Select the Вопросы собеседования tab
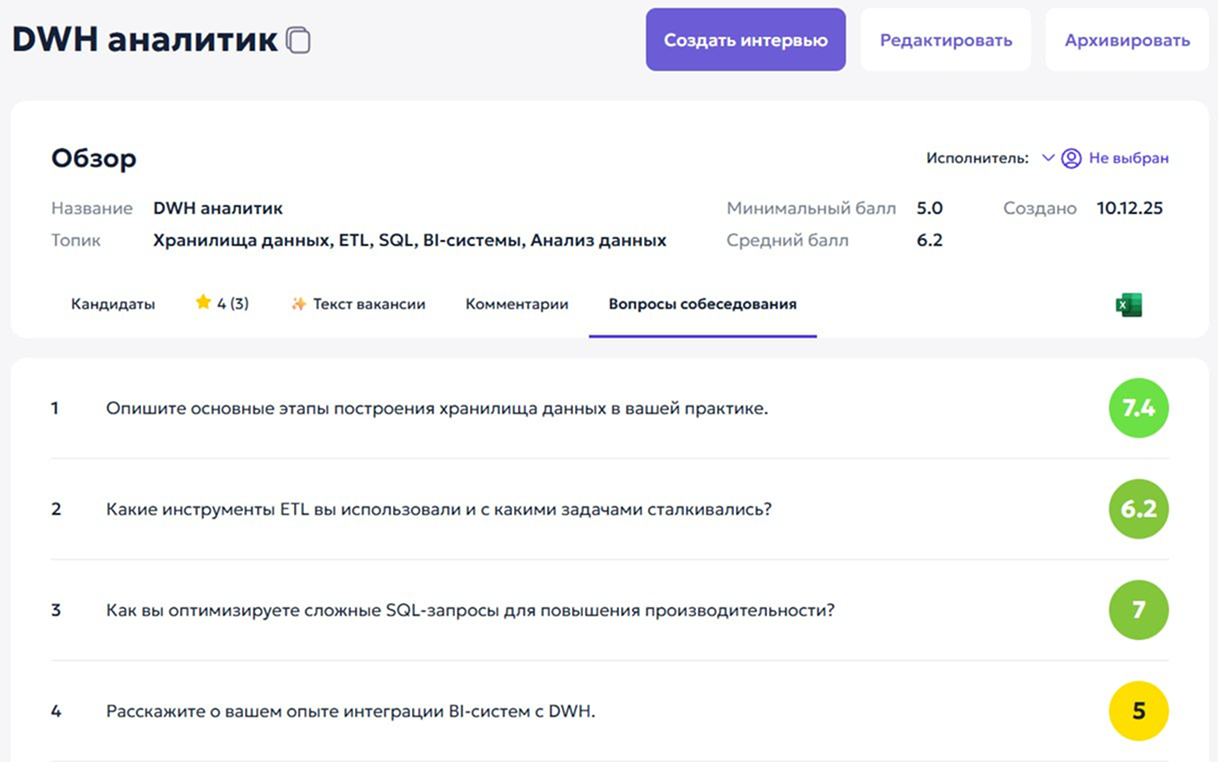This screenshot has width=1218, height=762. point(702,304)
